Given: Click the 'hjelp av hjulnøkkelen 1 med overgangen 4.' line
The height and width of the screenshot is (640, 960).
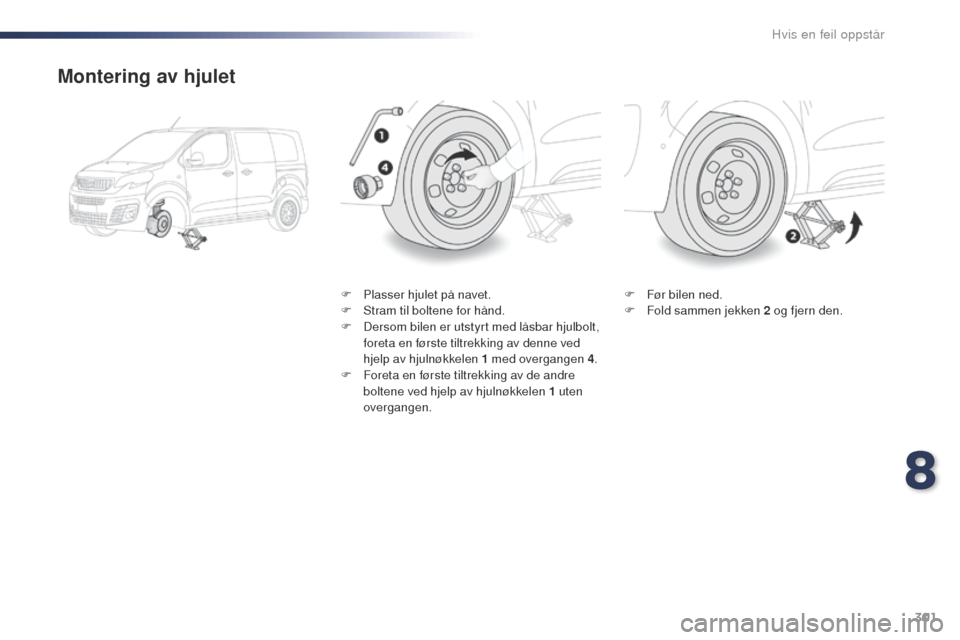Looking at the screenshot, I should point(480,359).
